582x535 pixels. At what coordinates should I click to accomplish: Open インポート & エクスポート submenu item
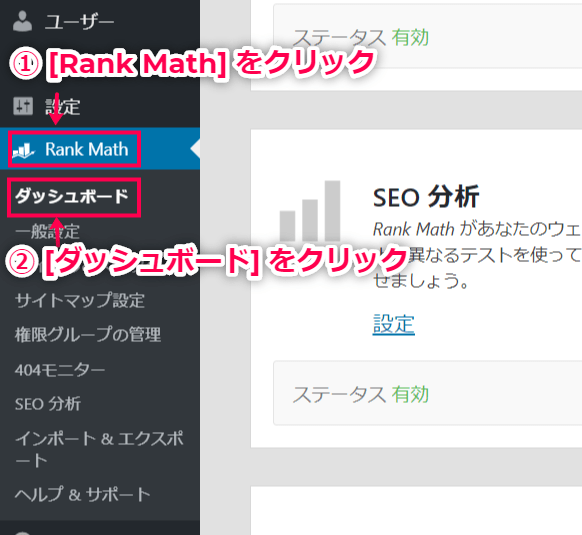[x=99, y=449]
